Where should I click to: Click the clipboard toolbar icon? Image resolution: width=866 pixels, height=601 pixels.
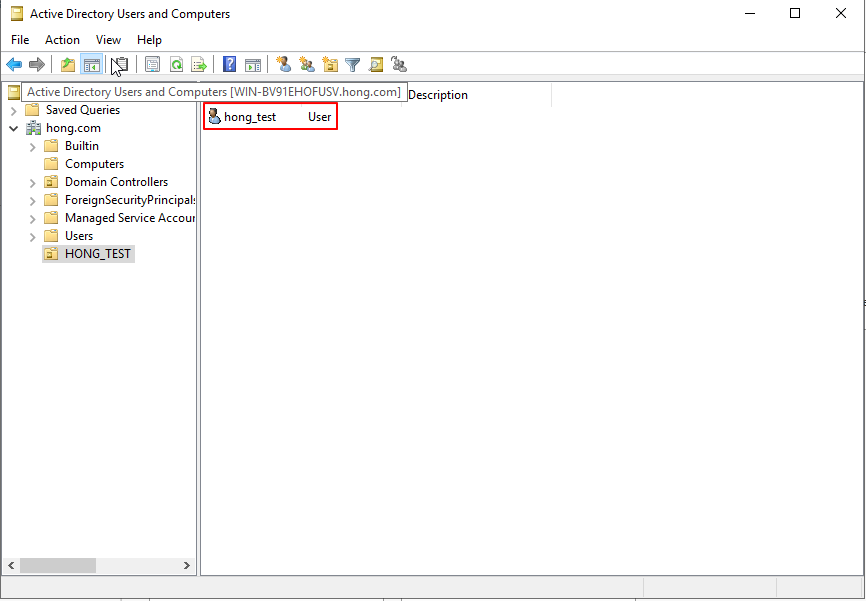point(120,65)
